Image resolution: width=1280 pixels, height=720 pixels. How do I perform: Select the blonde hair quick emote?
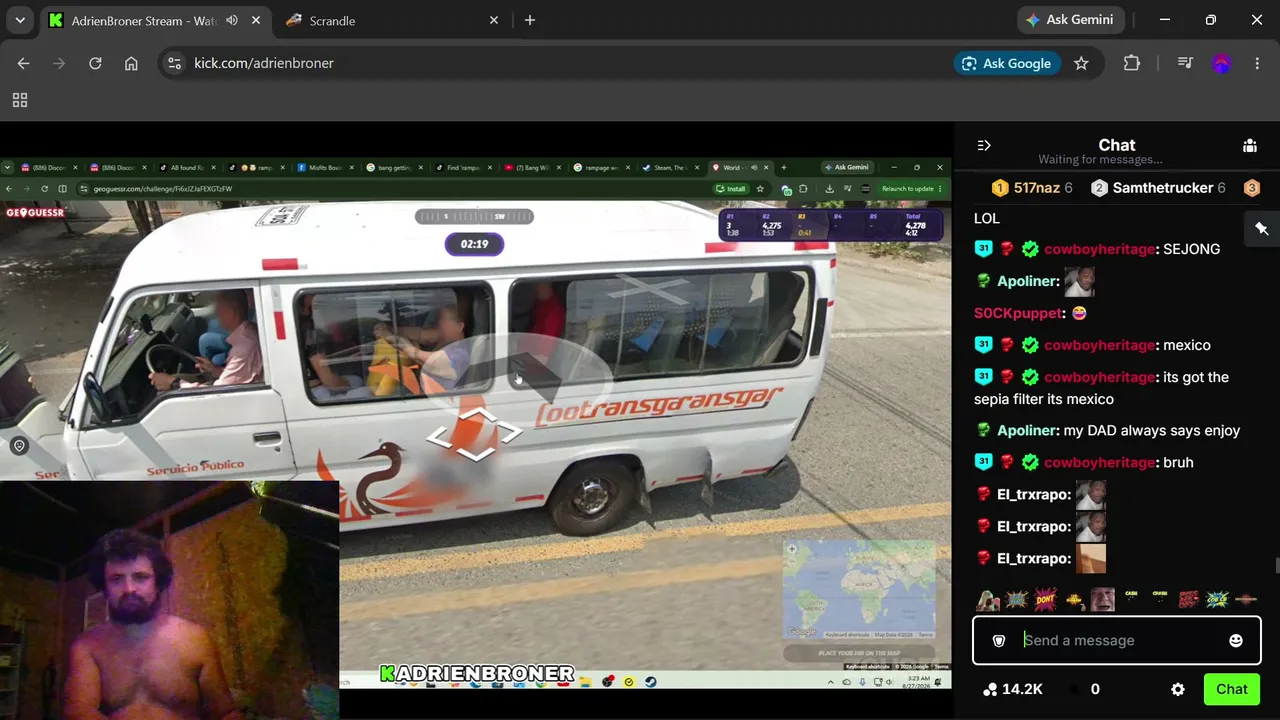(x=988, y=599)
